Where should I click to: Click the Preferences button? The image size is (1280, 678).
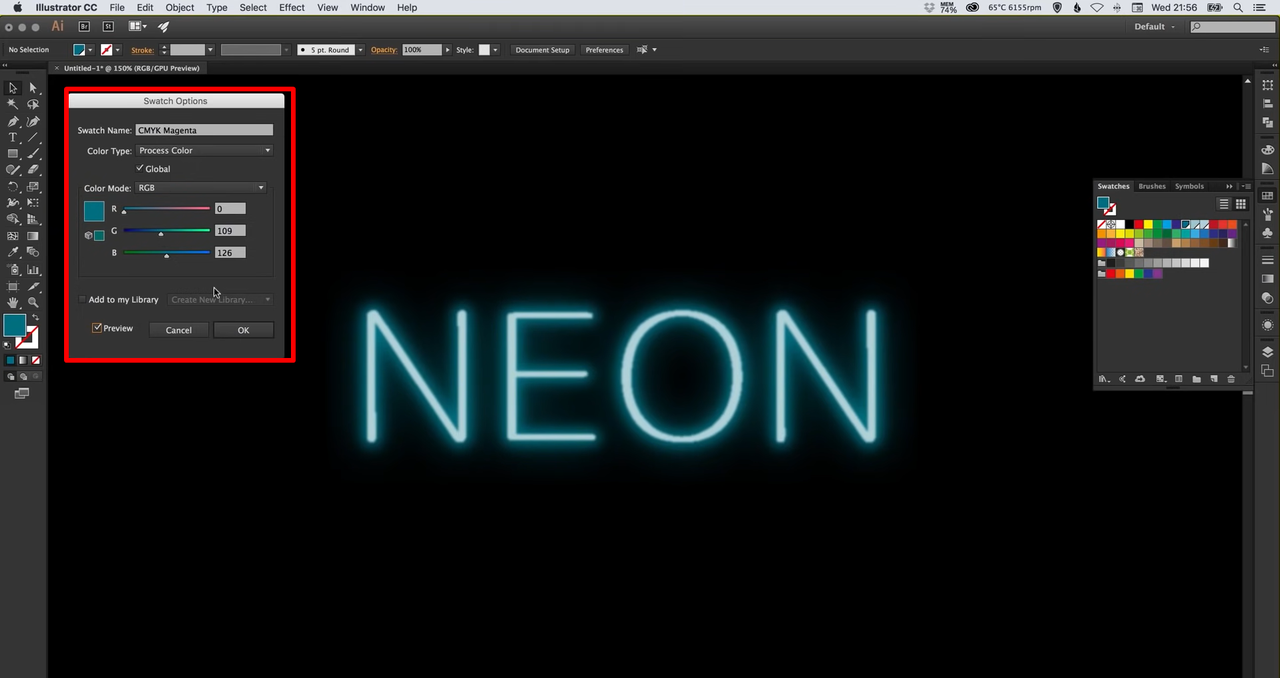[604, 50]
